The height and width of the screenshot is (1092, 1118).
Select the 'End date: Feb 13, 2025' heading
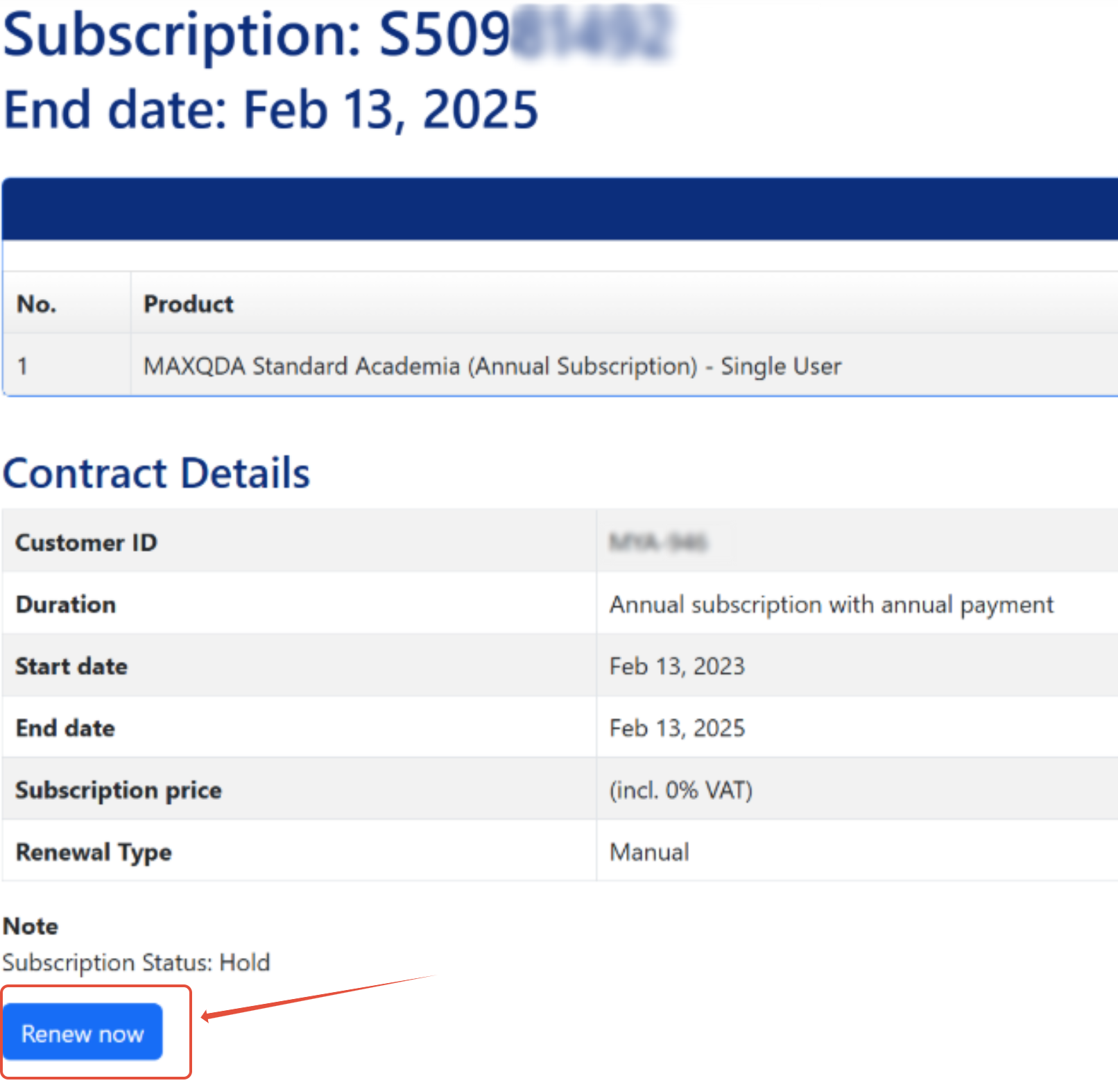271,110
